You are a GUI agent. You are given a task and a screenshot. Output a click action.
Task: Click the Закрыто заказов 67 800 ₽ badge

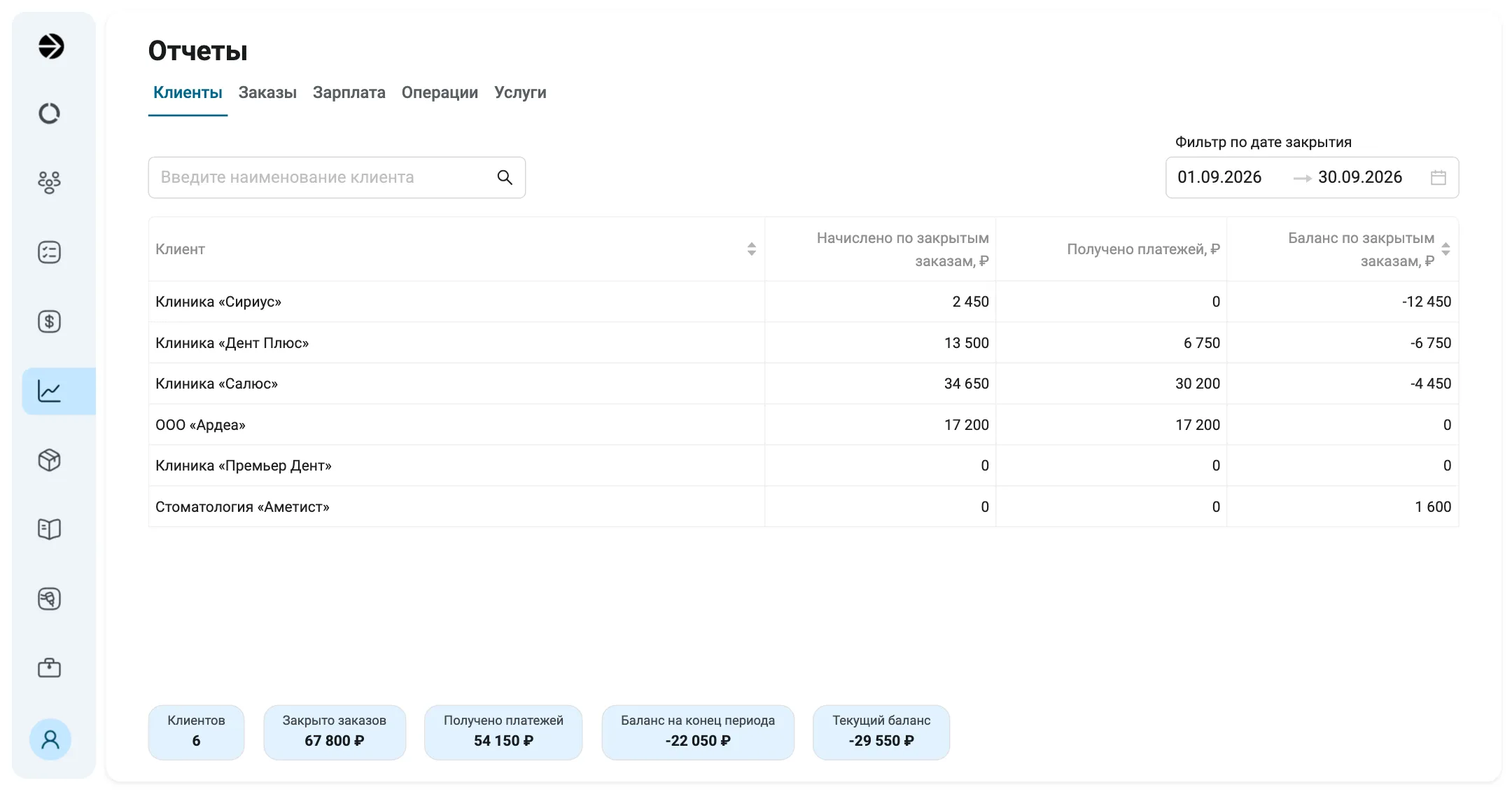coord(335,732)
